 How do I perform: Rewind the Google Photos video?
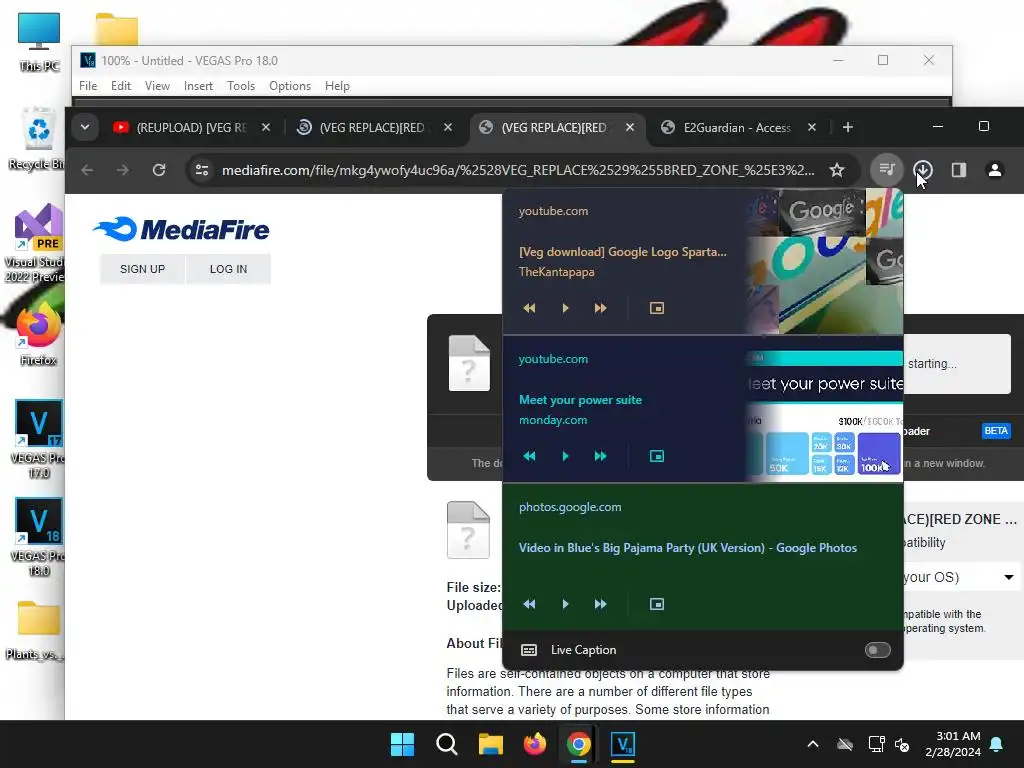click(x=529, y=604)
